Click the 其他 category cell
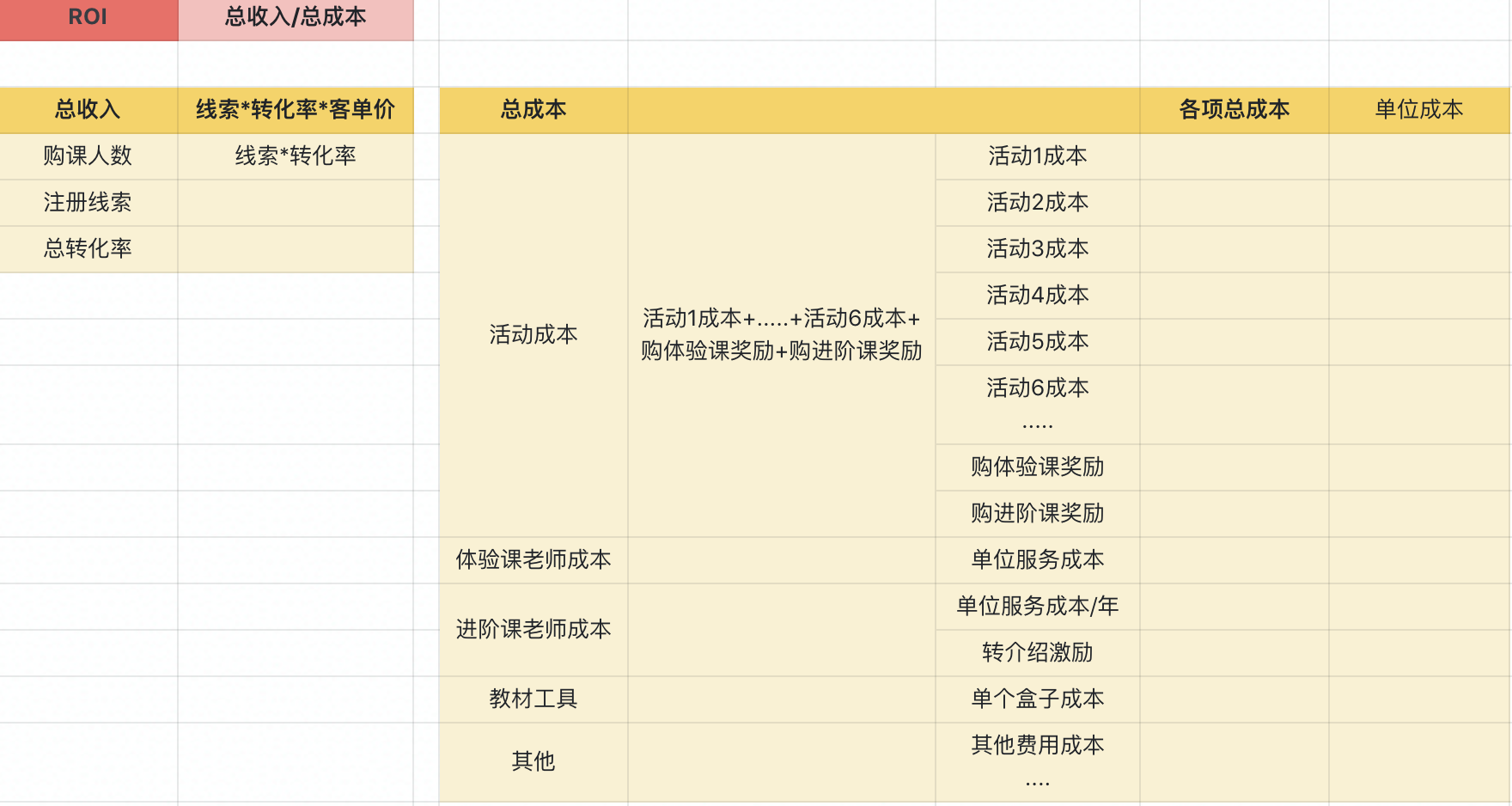 pyautogui.click(x=533, y=762)
